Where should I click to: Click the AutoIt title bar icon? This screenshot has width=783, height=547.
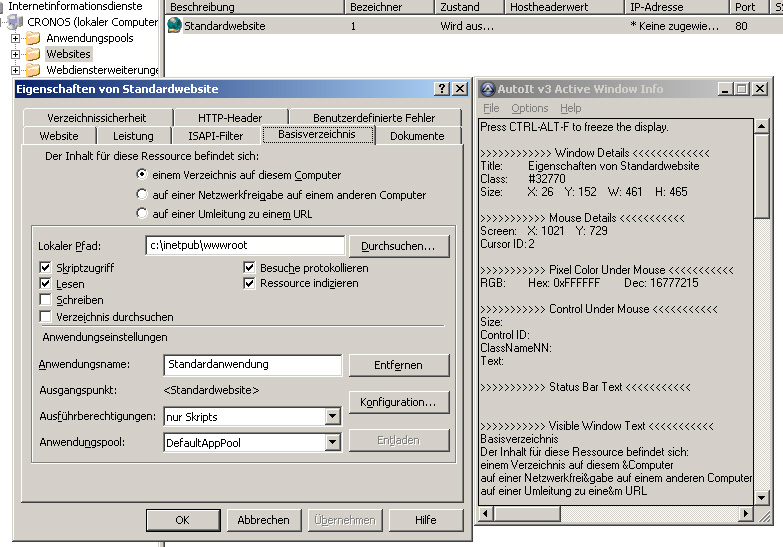coord(488,89)
